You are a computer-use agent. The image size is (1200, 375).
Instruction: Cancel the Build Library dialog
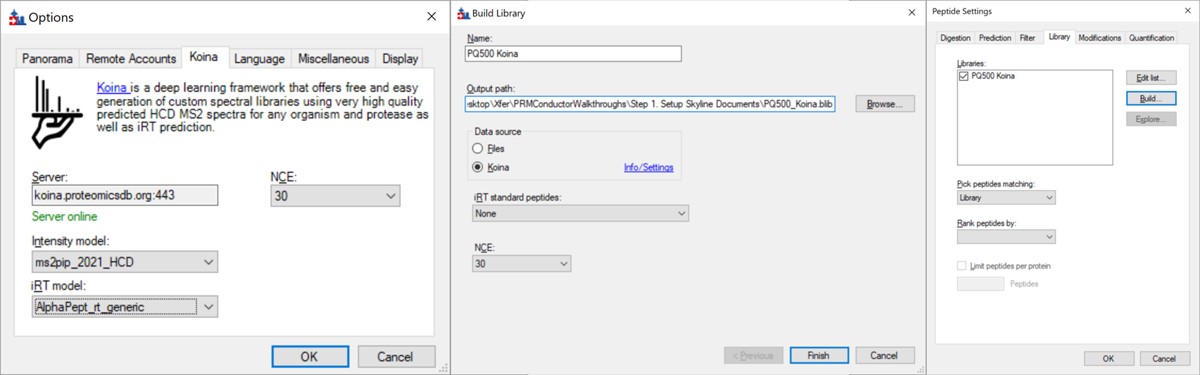[x=884, y=355]
